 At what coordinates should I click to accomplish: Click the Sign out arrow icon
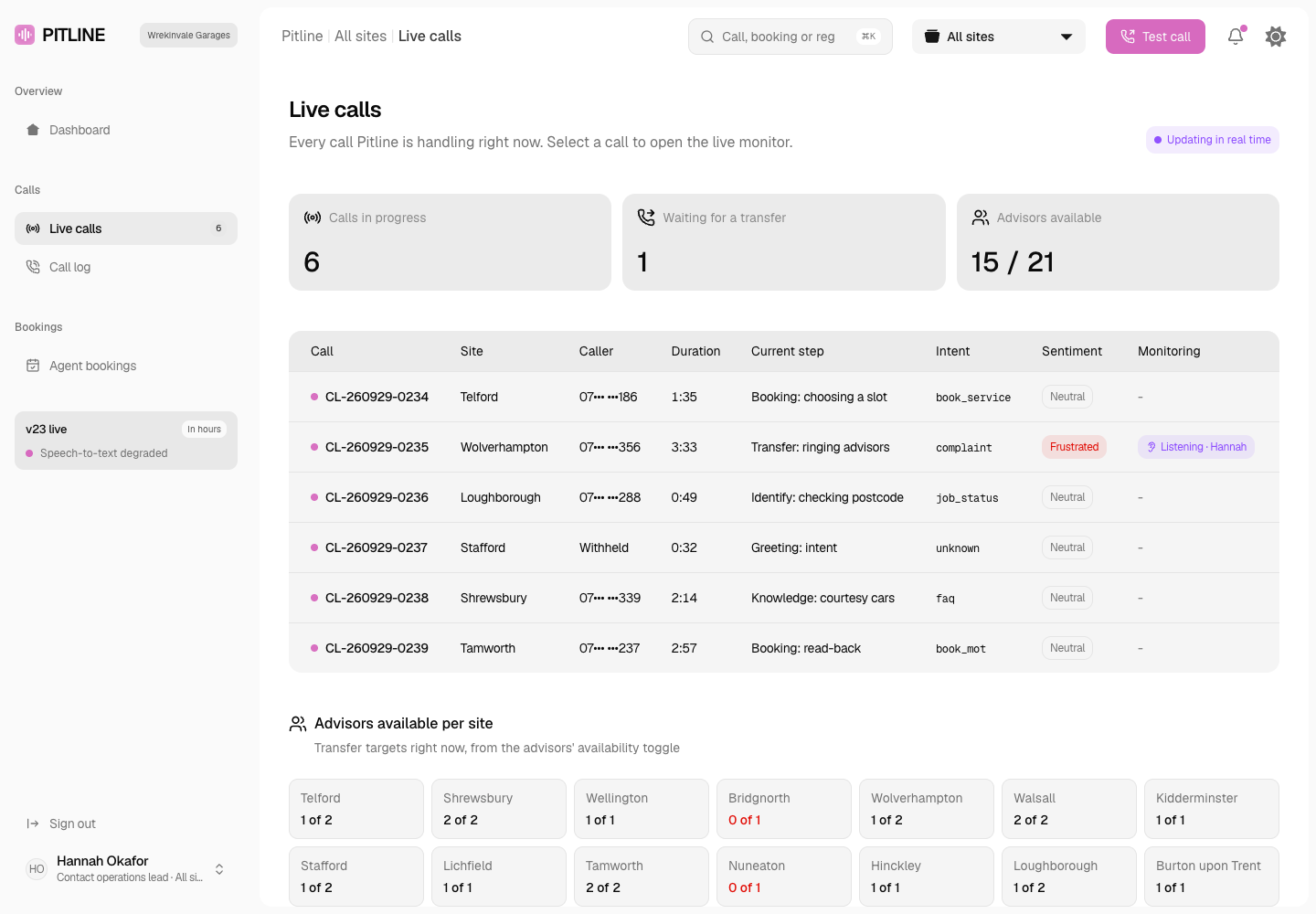[33, 824]
